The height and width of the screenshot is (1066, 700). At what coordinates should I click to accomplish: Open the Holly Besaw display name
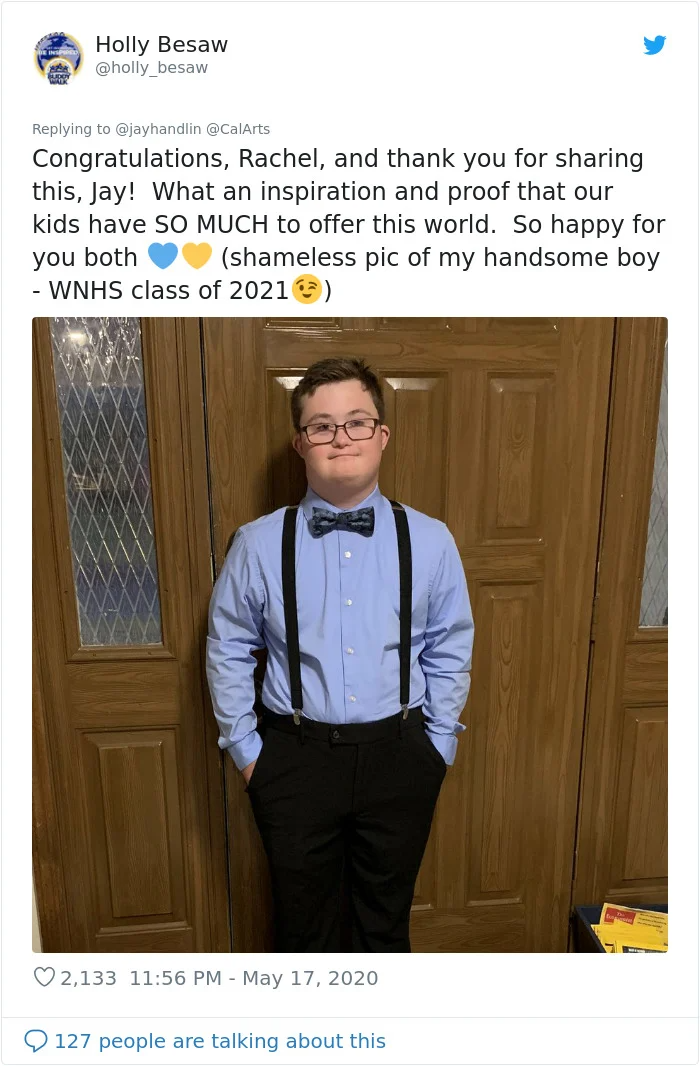pyautogui.click(x=162, y=44)
